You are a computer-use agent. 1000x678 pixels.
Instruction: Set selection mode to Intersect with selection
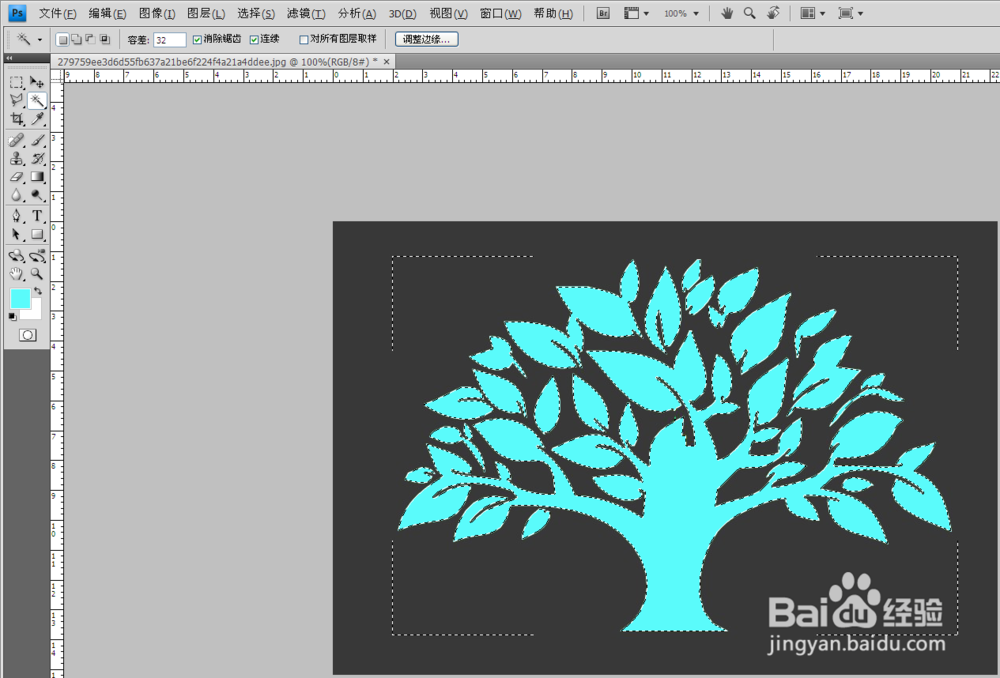pyautogui.click(x=105, y=40)
